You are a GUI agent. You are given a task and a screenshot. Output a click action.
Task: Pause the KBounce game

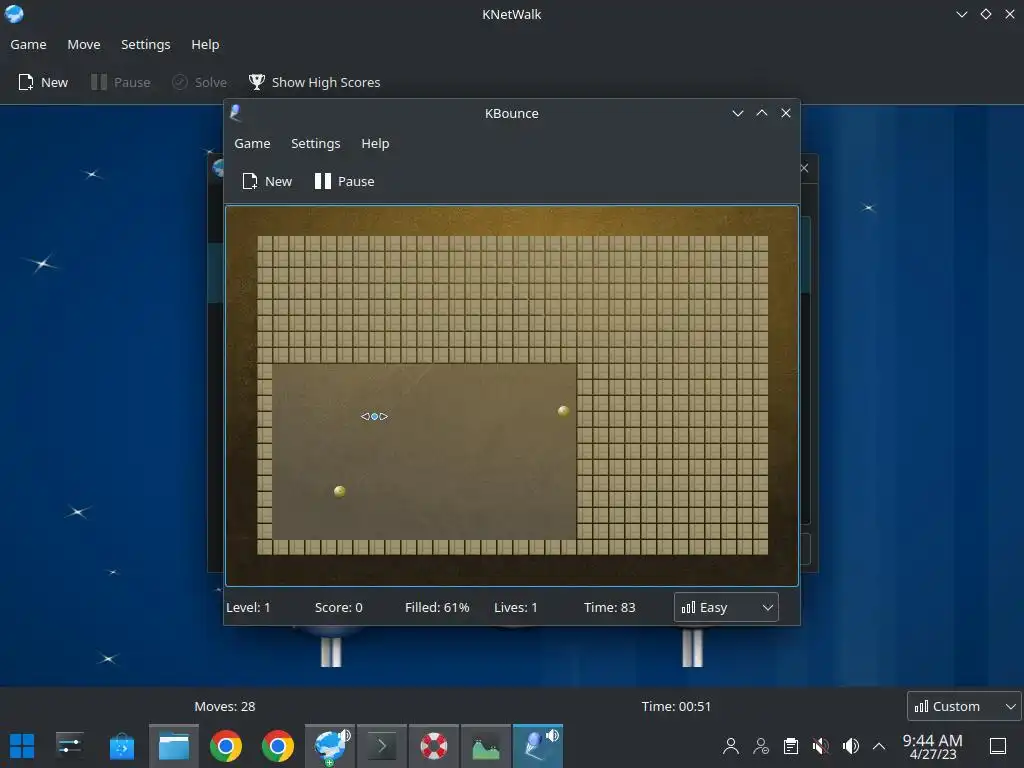click(344, 182)
